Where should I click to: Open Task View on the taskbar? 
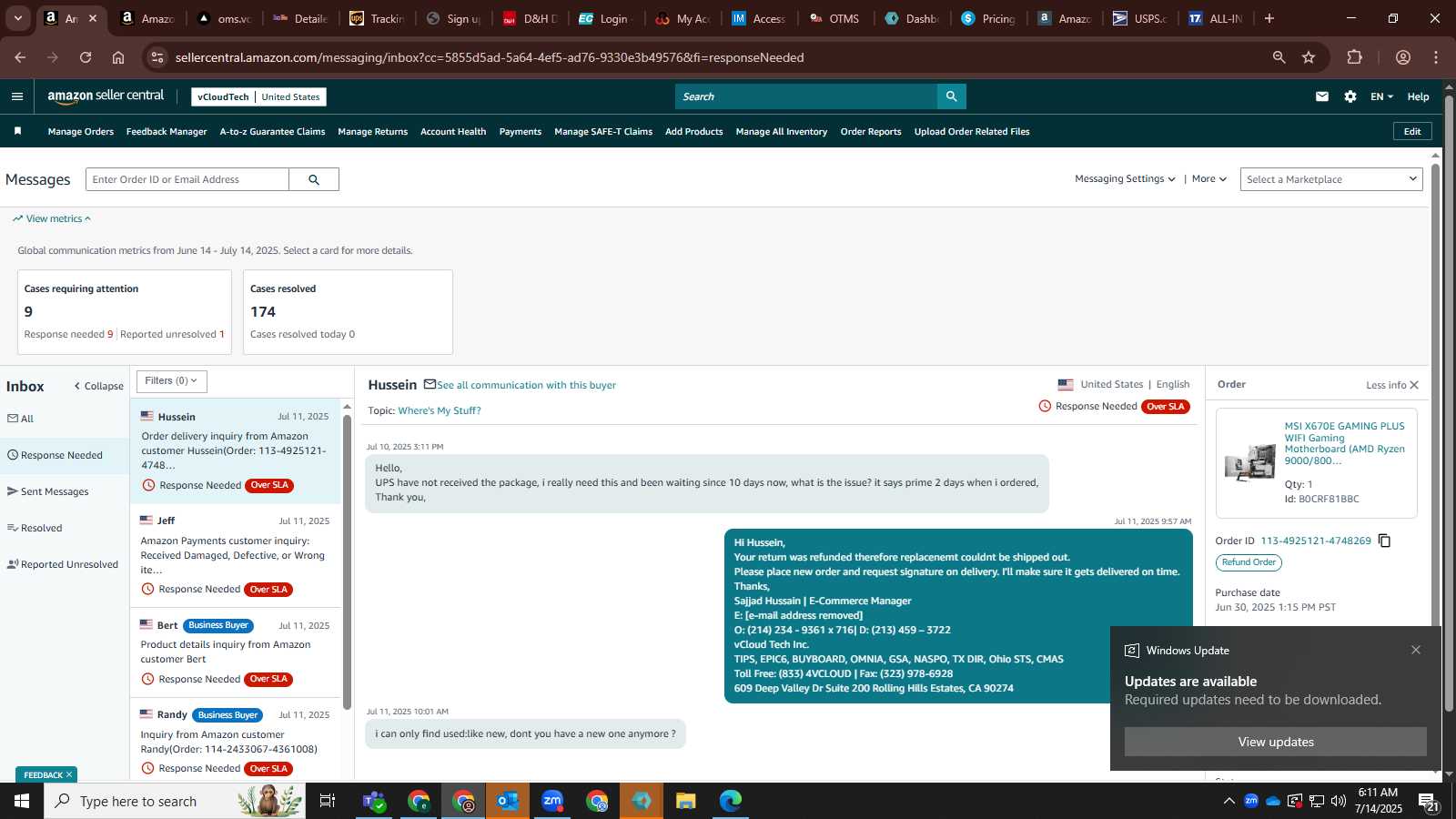(328, 801)
